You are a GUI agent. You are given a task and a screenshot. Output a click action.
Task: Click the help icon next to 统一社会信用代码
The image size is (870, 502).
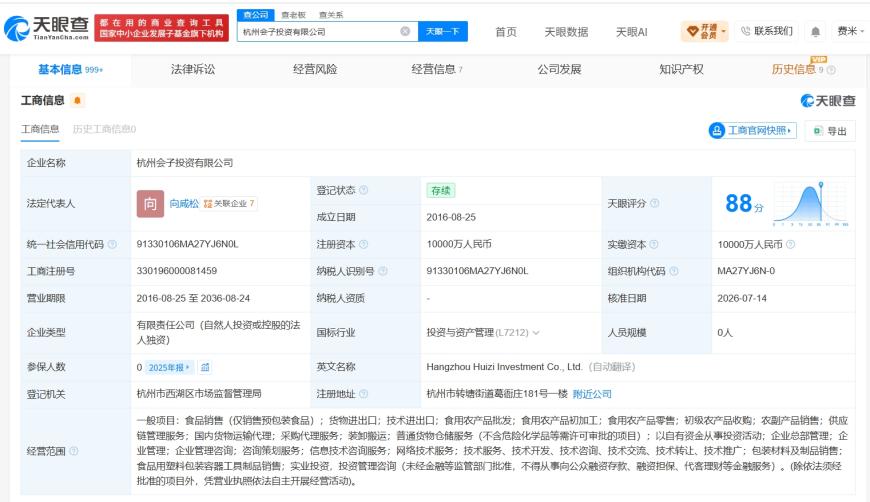(113, 244)
